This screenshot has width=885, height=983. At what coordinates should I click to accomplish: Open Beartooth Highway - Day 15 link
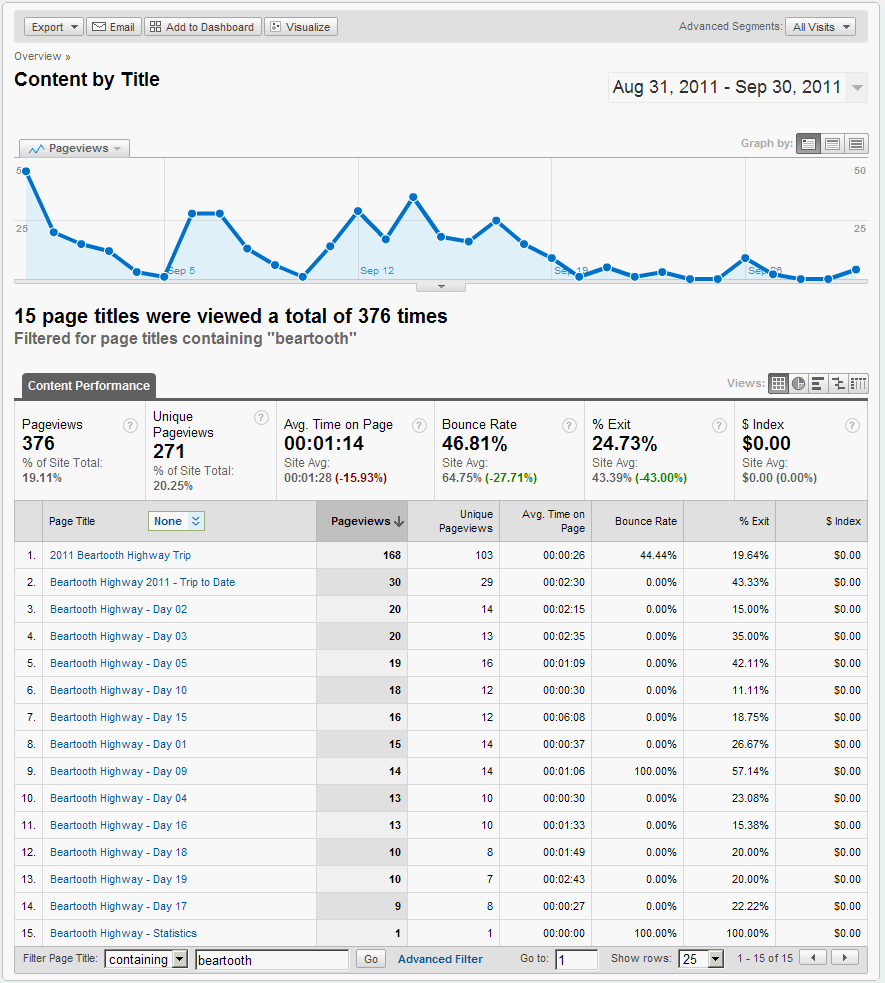118,717
